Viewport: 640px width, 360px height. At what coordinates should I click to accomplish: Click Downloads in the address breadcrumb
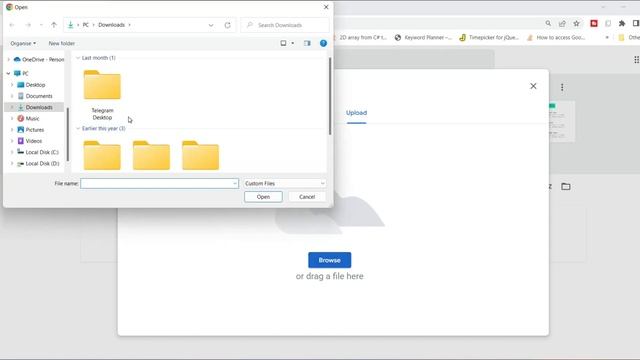[111, 25]
